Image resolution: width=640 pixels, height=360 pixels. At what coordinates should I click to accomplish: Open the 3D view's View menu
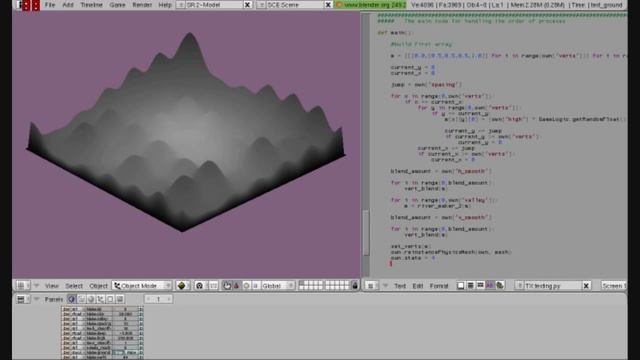pos(51,286)
